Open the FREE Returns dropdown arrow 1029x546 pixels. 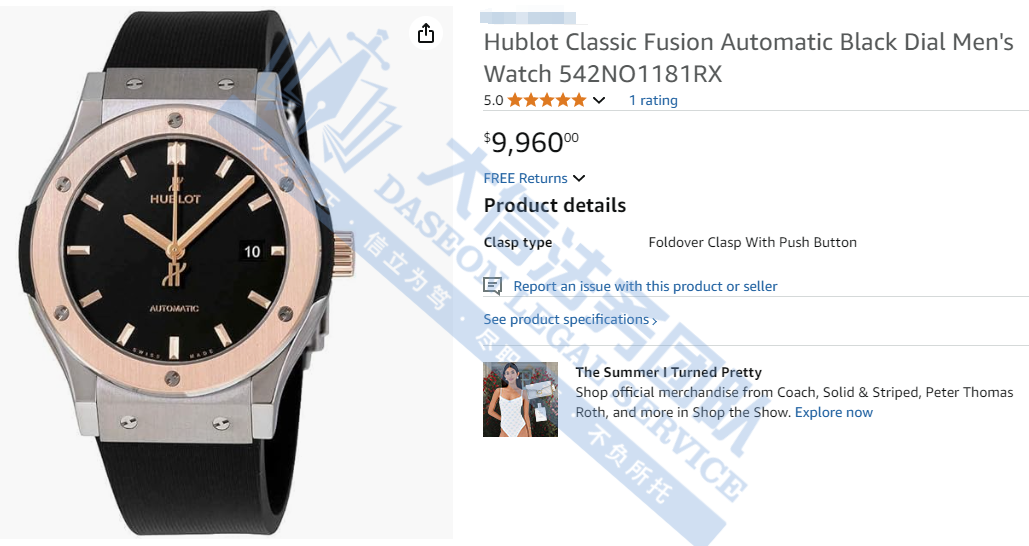pos(579,179)
